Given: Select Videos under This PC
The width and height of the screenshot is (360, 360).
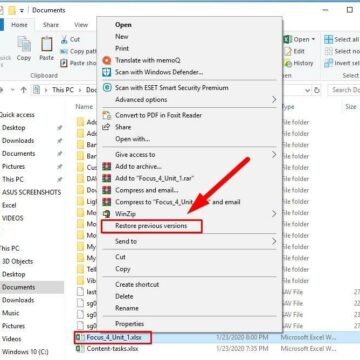Looking at the screenshot, I should pos(12,339).
